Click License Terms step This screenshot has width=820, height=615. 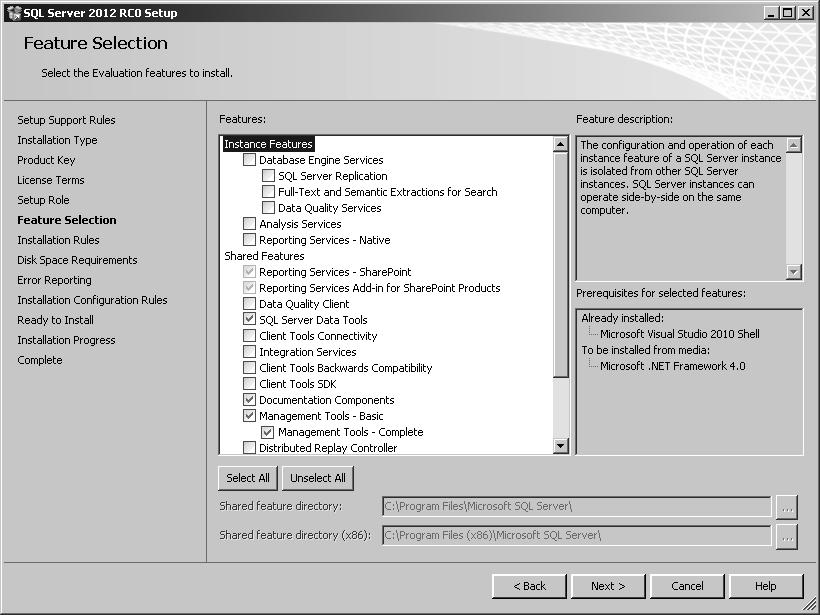click(51, 180)
